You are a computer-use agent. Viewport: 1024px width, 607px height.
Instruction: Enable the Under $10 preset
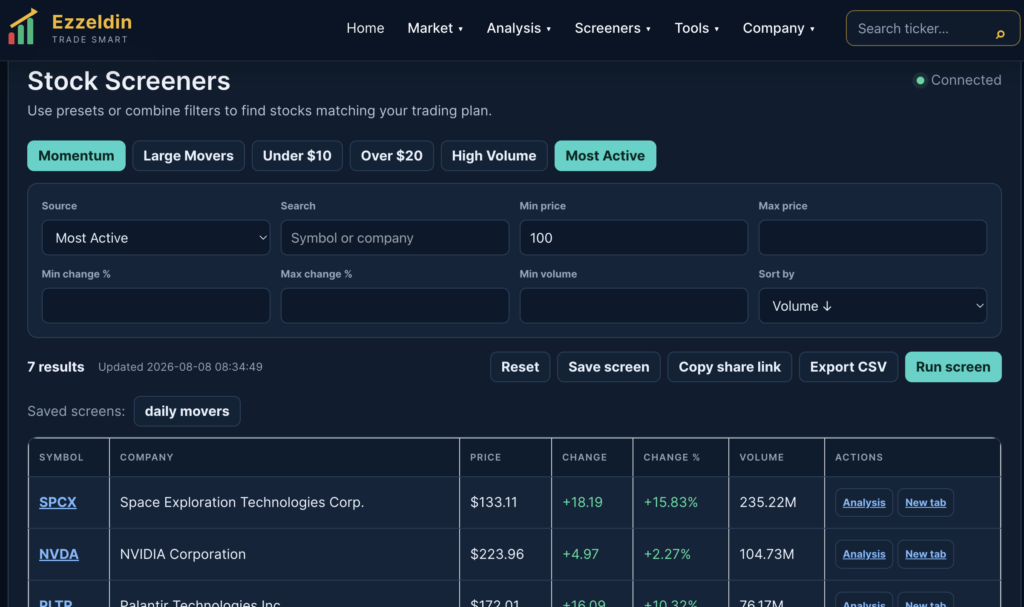pos(297,156)
